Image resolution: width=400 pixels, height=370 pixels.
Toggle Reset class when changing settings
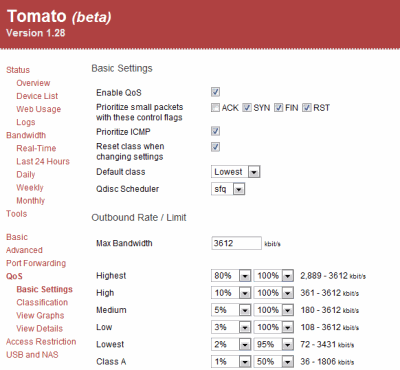(215, 147)
